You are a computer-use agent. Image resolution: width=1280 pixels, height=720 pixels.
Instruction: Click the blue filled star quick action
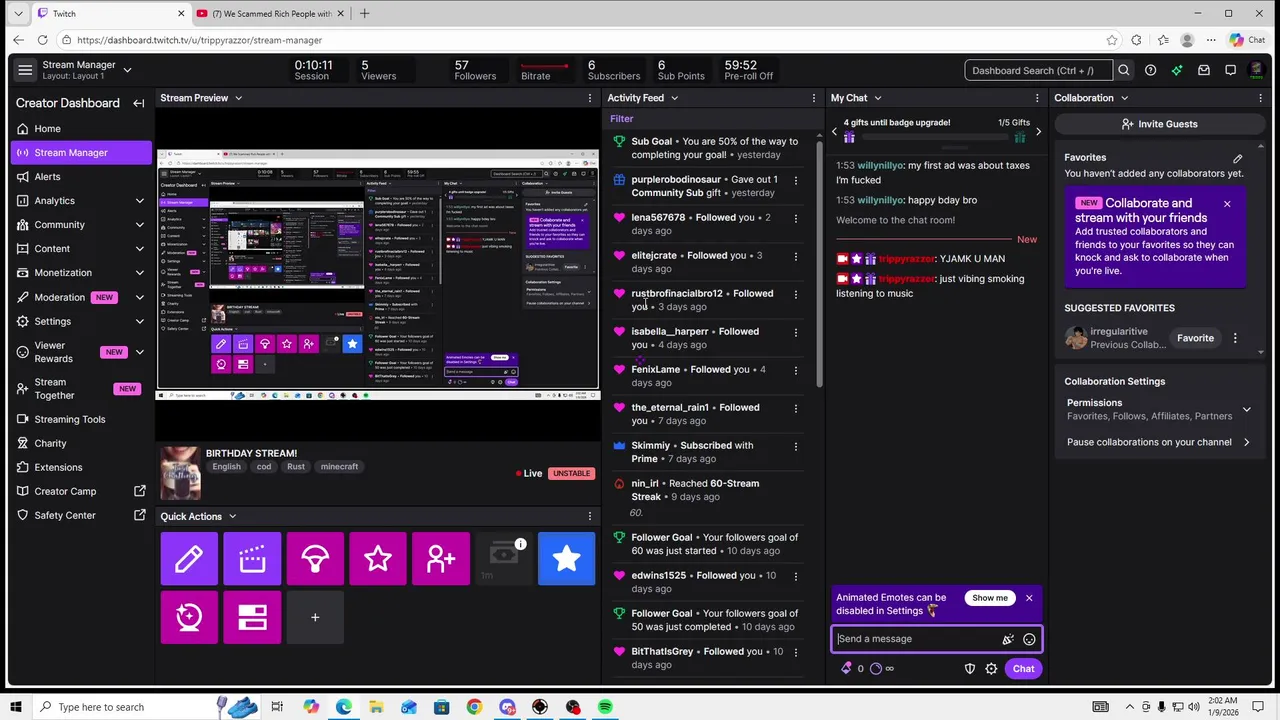point(566,559)
